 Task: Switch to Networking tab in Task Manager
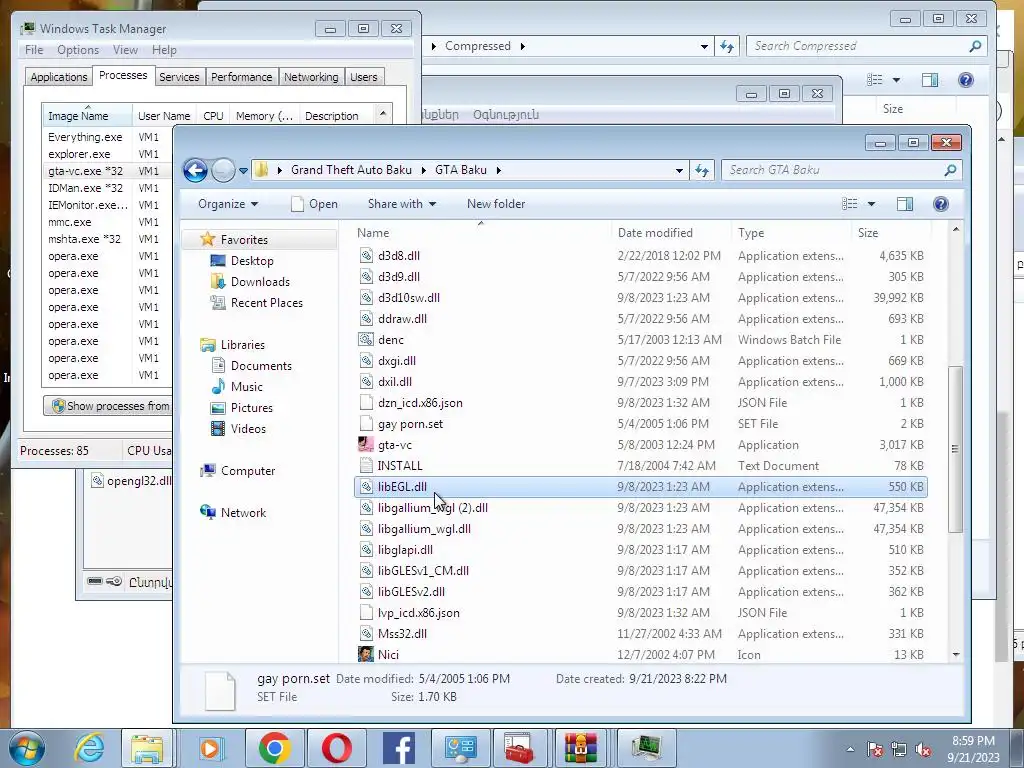(311, 77)
